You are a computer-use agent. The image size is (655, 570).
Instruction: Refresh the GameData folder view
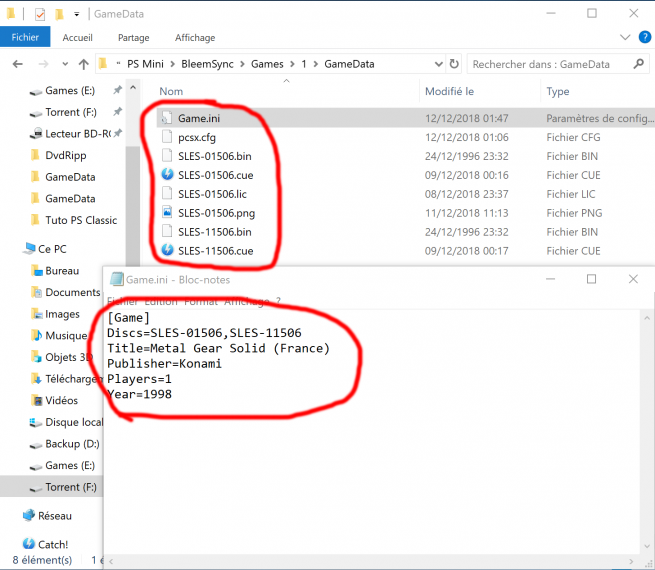[x=454, y=64]
